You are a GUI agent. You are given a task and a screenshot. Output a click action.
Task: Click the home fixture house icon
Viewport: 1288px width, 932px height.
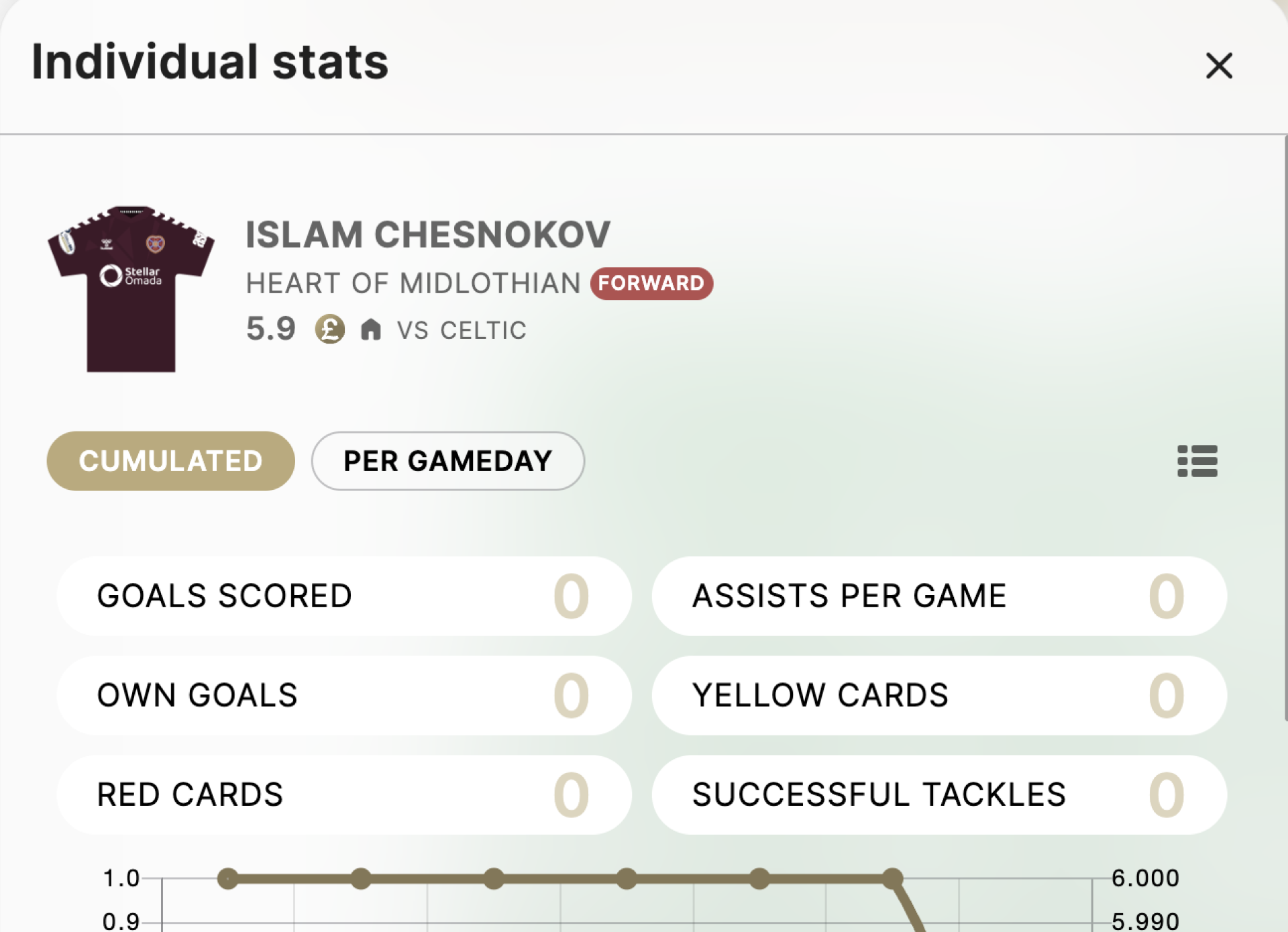370,329
